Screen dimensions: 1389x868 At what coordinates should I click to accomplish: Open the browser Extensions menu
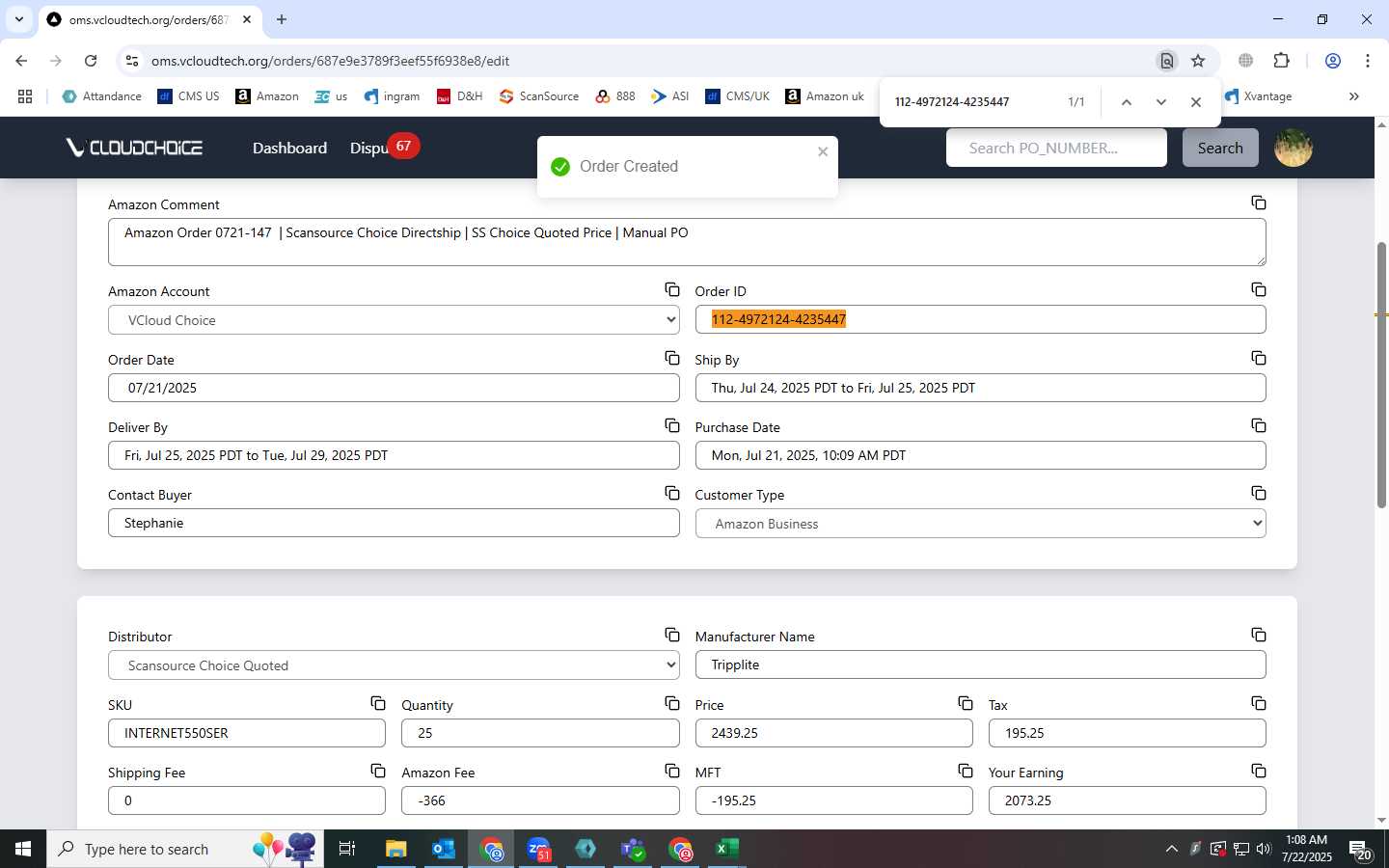point(1281,61)
